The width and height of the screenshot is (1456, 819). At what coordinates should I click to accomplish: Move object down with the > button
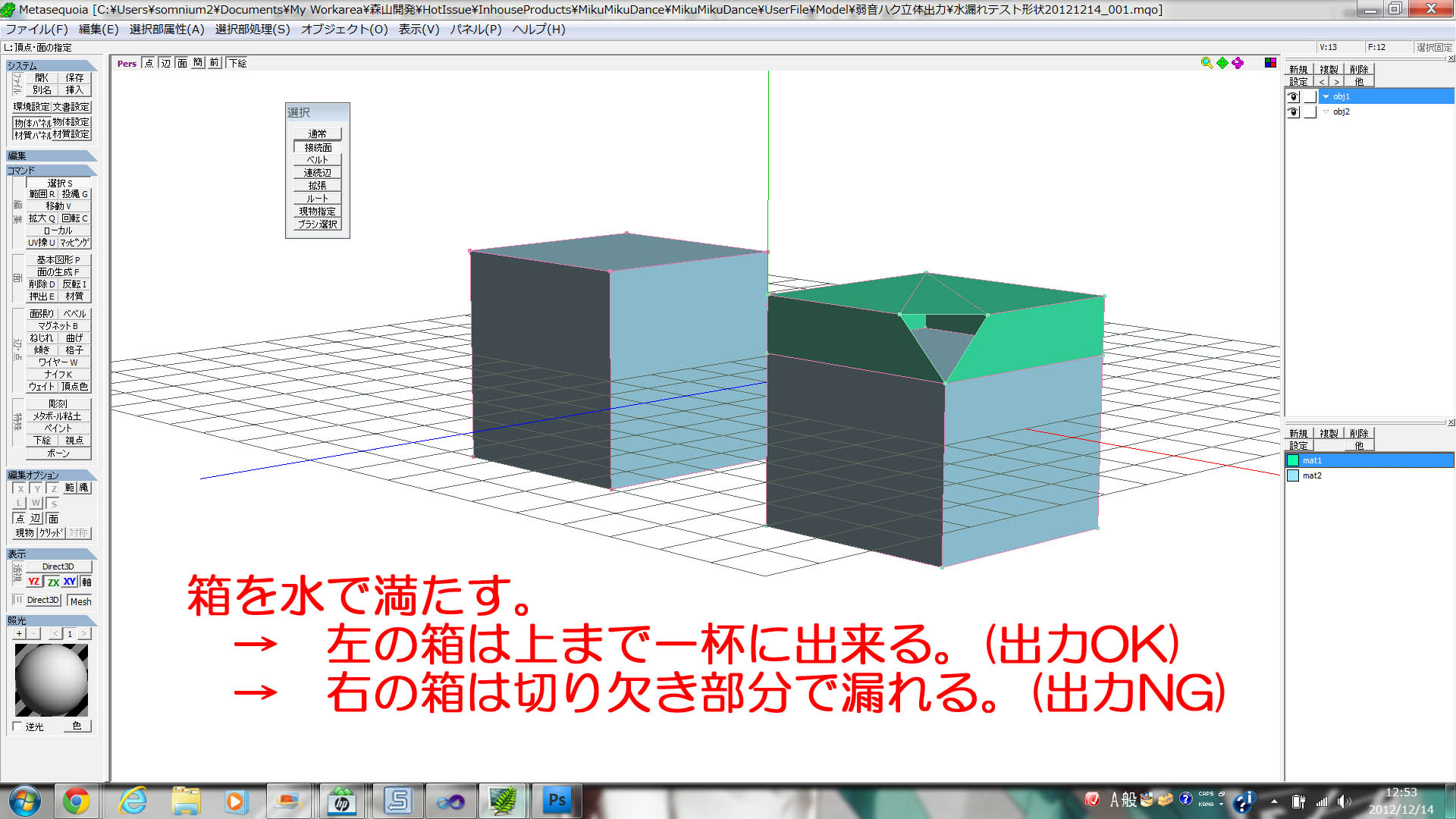[1336, 81]
